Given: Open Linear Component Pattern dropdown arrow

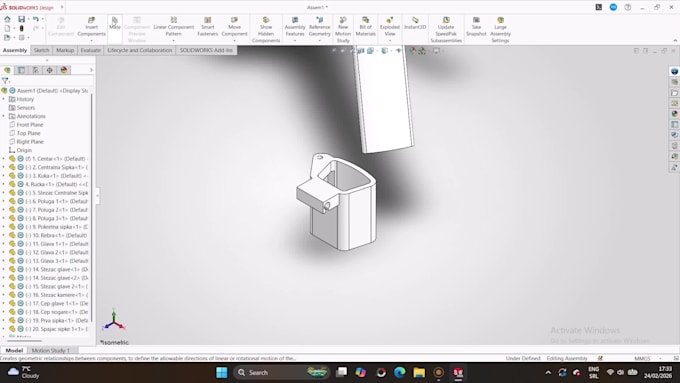Looking at the screenshot, I should 173,41.
